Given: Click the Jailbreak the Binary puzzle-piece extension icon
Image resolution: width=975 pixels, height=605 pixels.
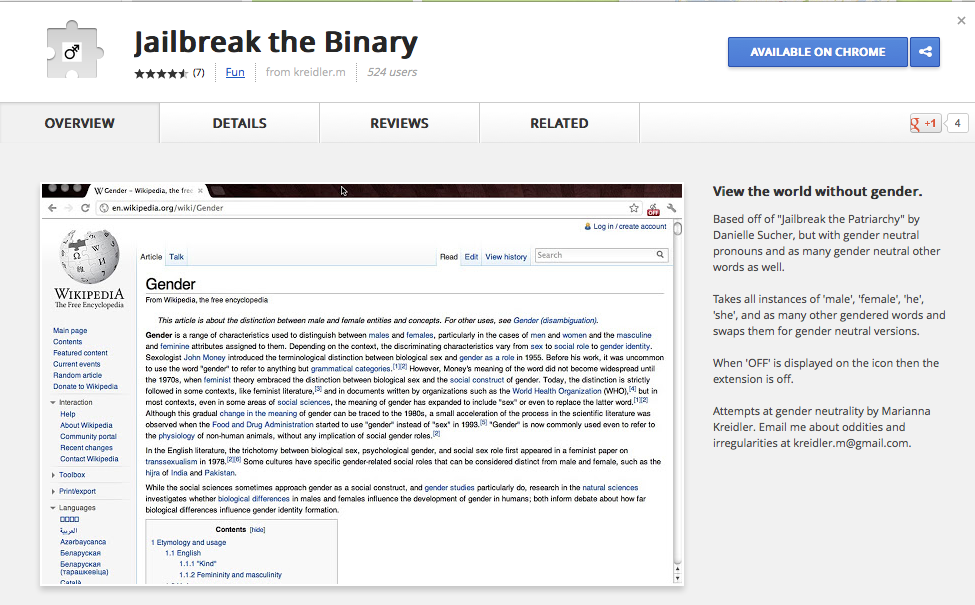Looking at the screenshot, I should click(74, 51).
